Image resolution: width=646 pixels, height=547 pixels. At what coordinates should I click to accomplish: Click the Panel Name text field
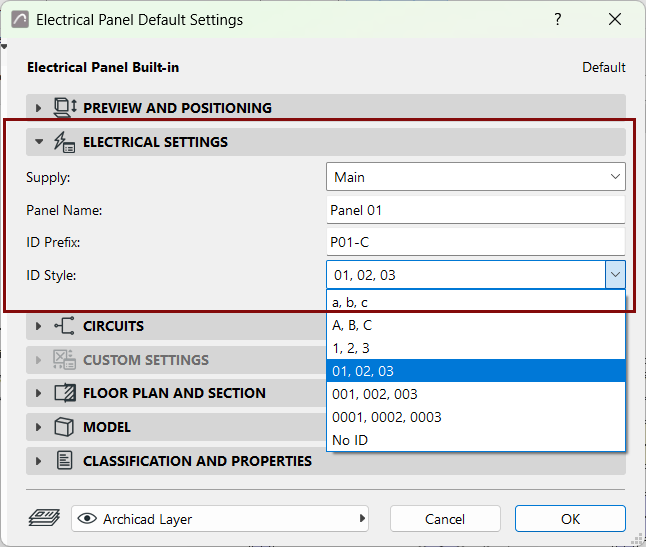click(476, 210)
